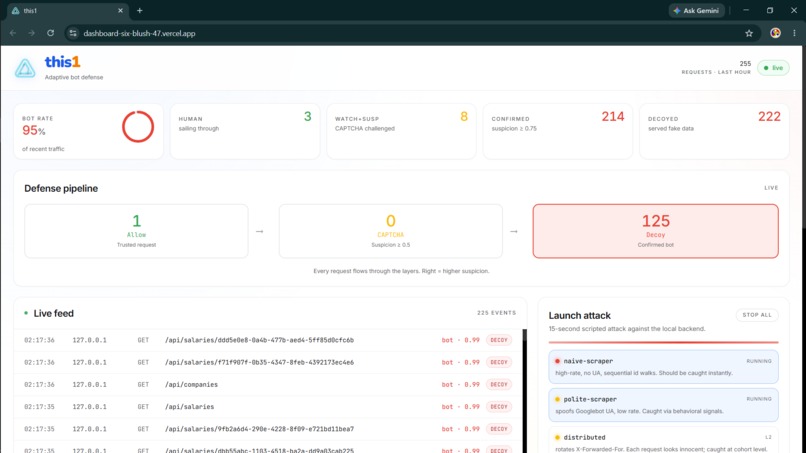Click the live feed vertical scrollbar
This screenshot has width=806, height=453.
[x=524, y=391]
